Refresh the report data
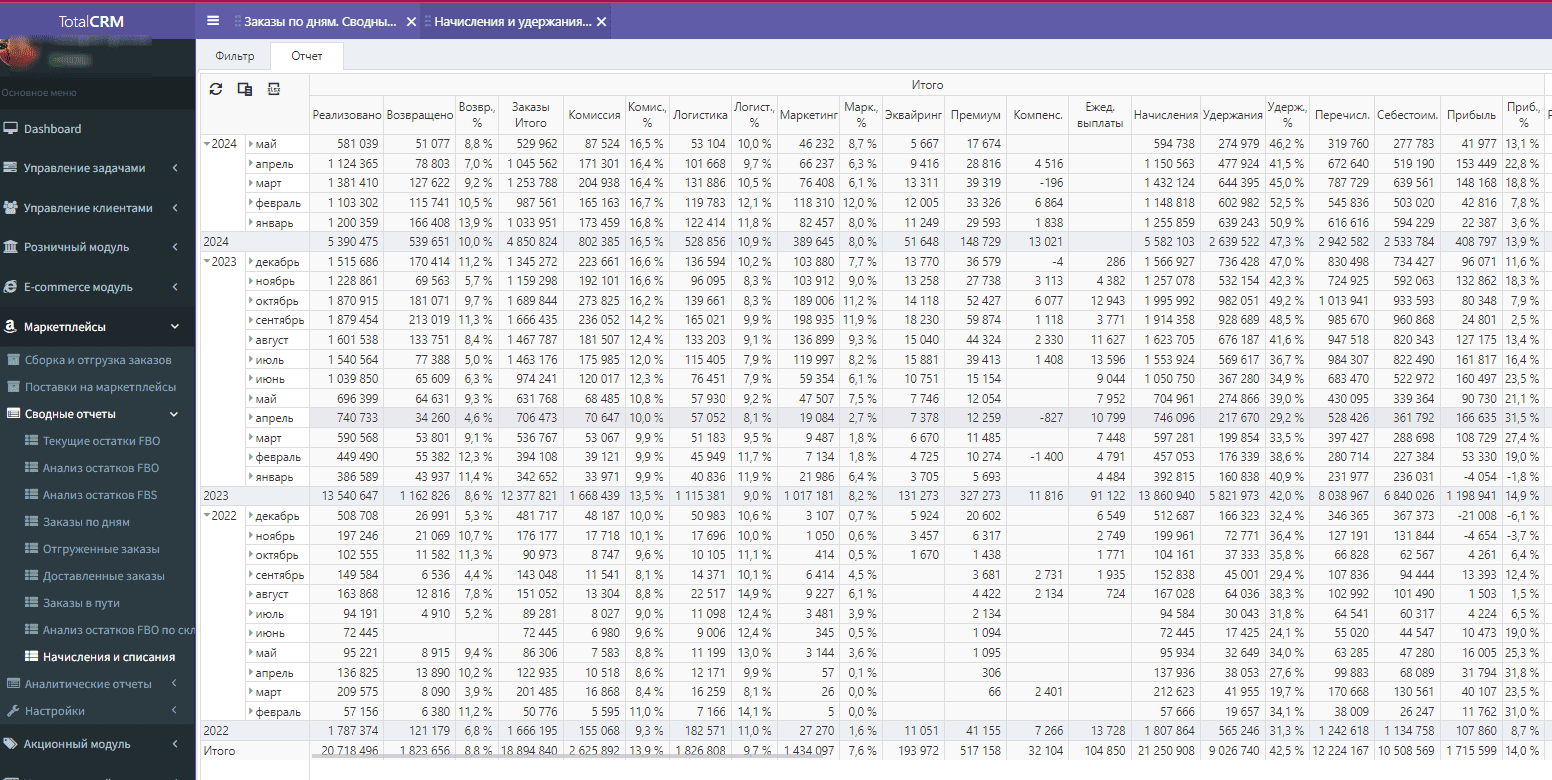1552x780 pixels. (x=215, y=89)
